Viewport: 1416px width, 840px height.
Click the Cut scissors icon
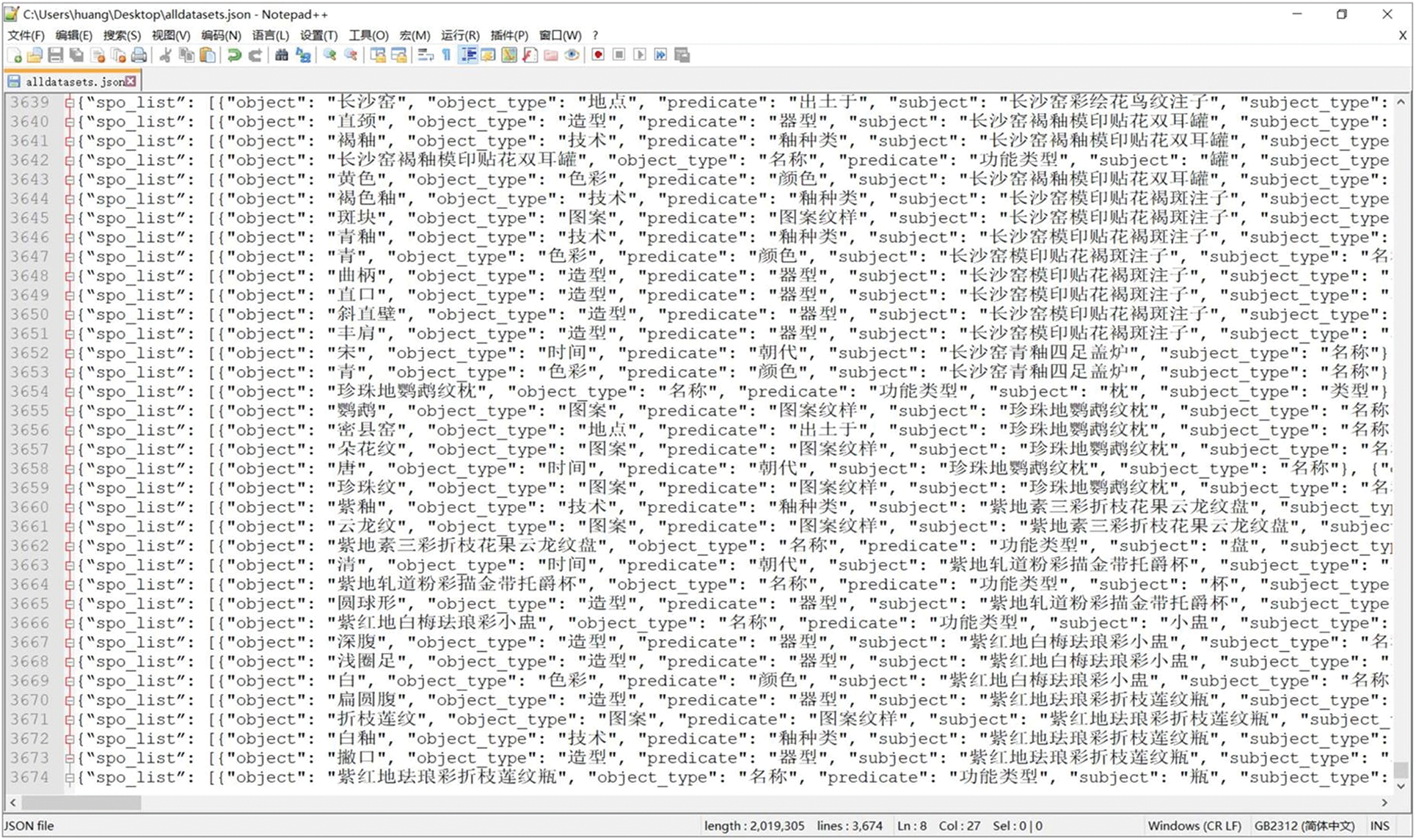pyautogui.click(x=166, y=55)
